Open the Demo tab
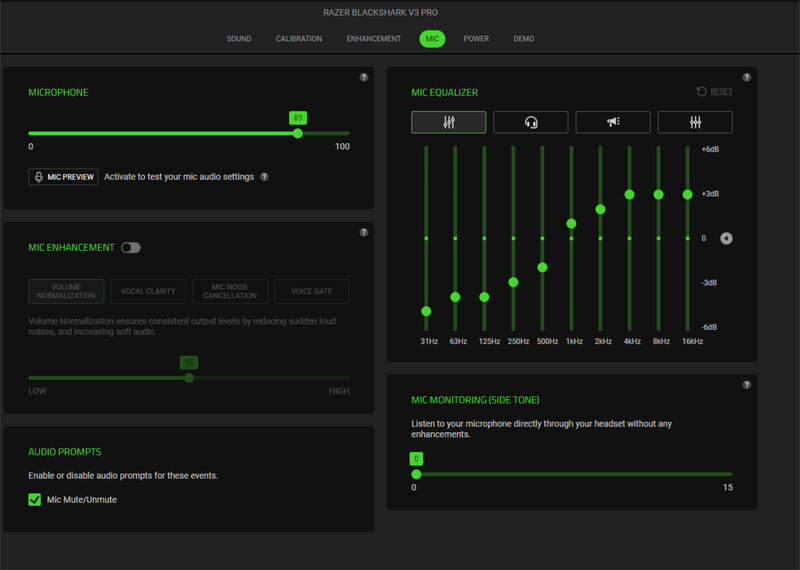 pos(523,39)
